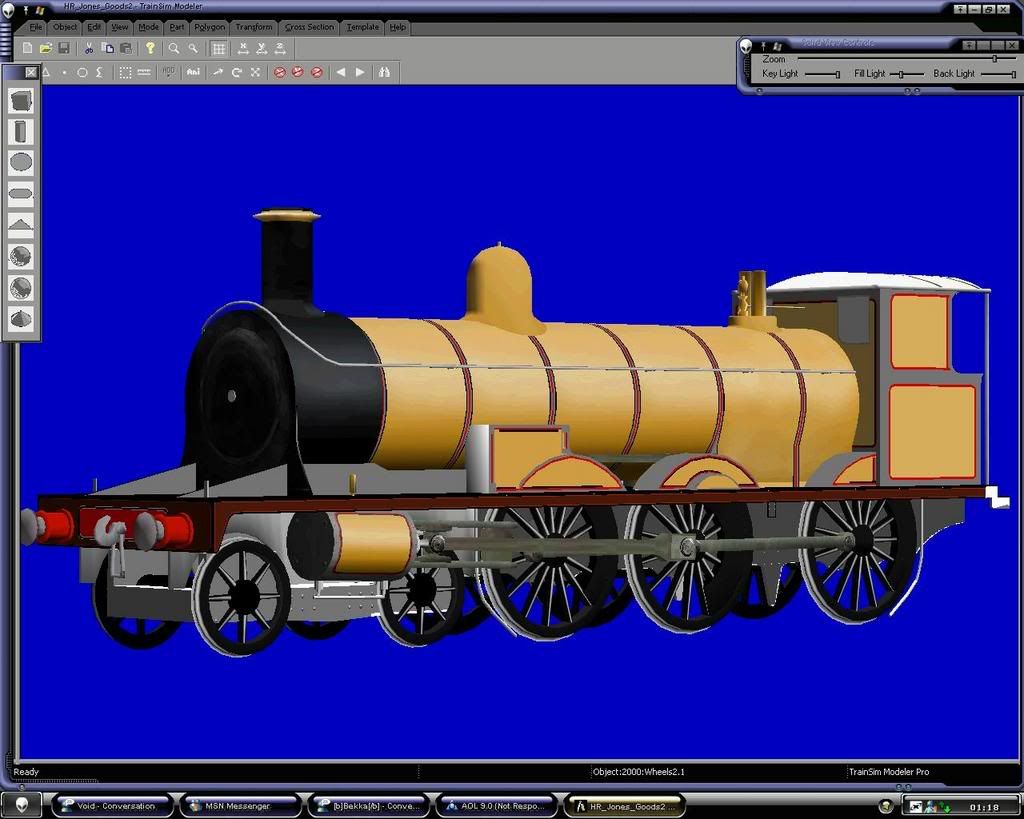Toggle the grid display button
Viewport: 1024px width, 819px height.
click(x=218, y=48)
